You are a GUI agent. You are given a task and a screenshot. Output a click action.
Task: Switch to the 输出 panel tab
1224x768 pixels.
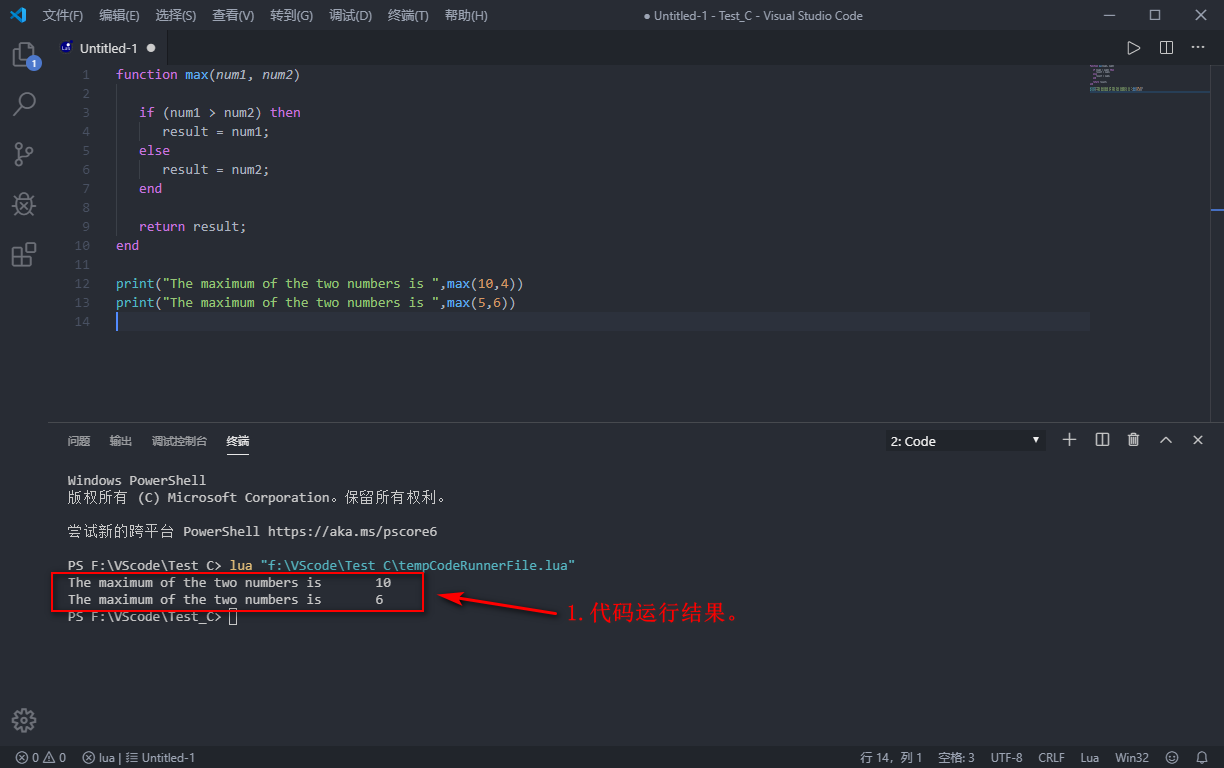120,440
